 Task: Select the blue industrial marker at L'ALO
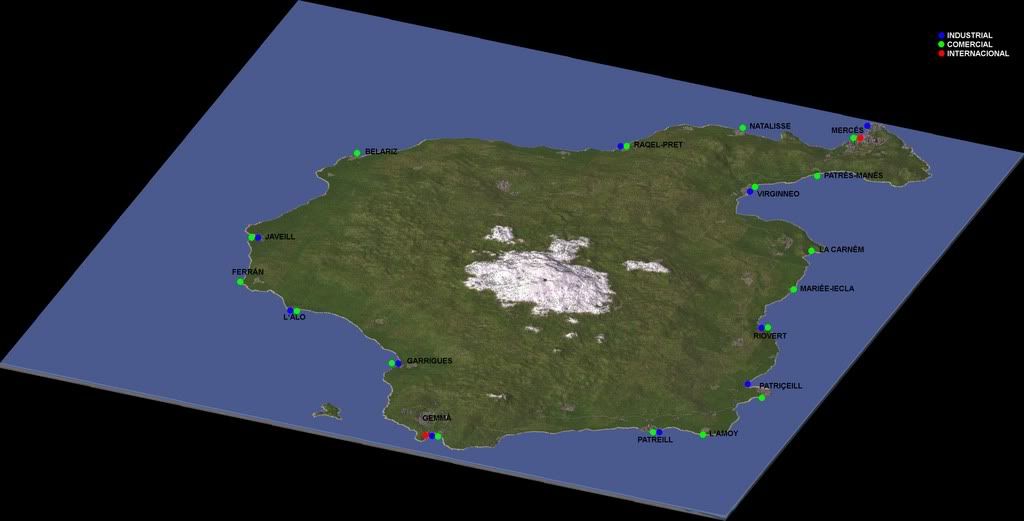(290, 311)
